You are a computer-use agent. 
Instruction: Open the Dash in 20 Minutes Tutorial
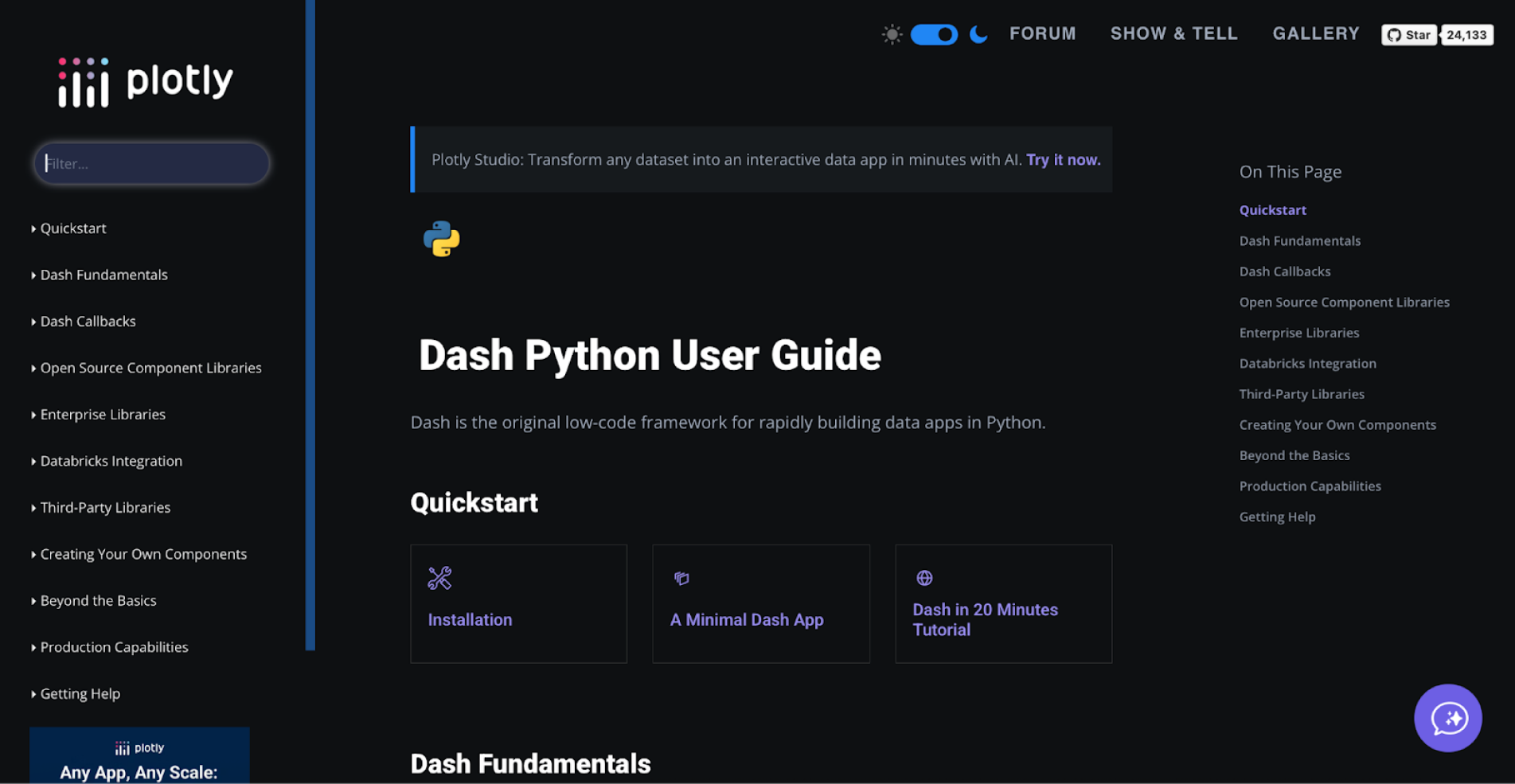[x=985, y=619]
